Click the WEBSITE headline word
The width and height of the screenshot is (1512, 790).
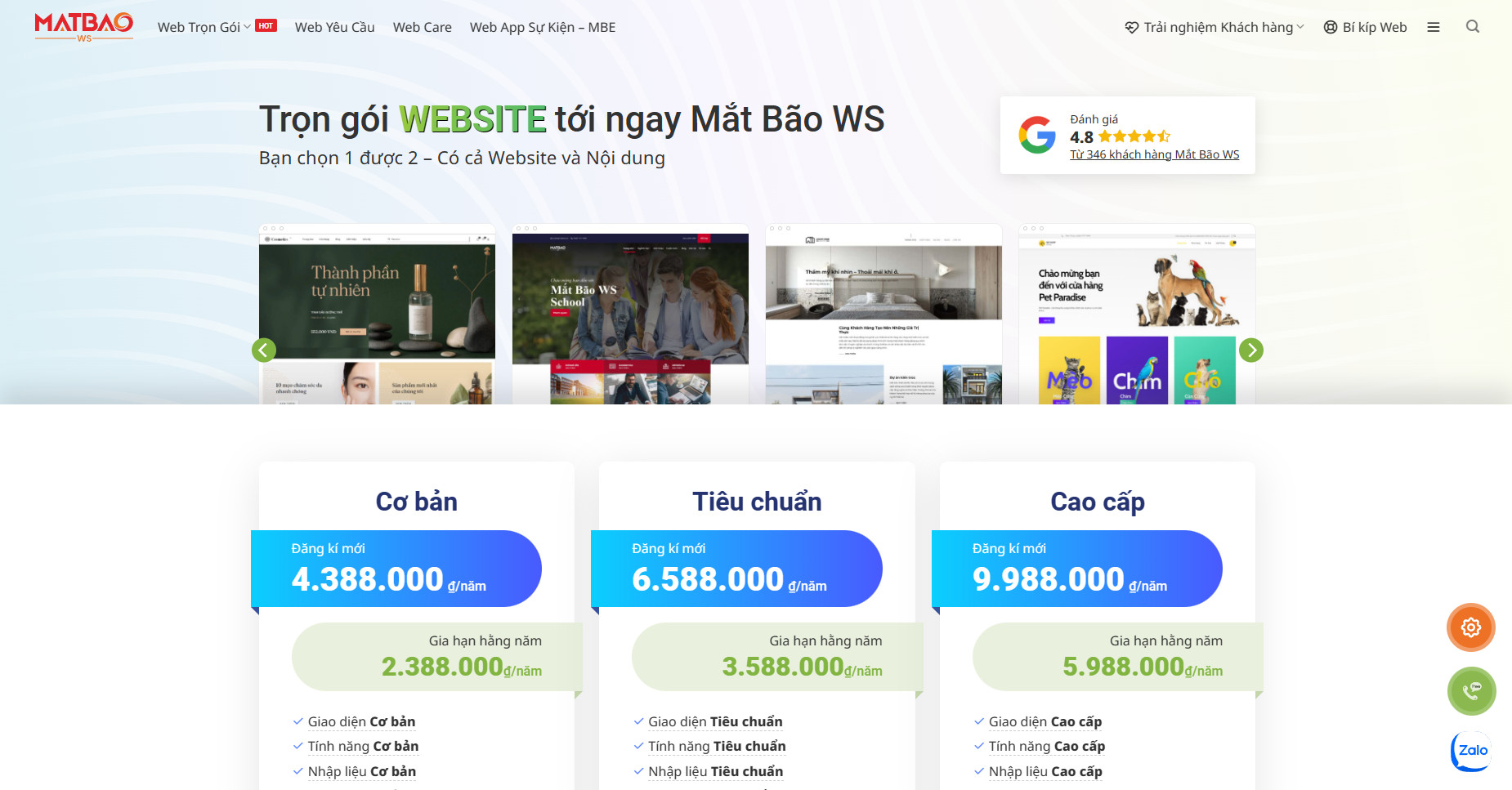472,119
